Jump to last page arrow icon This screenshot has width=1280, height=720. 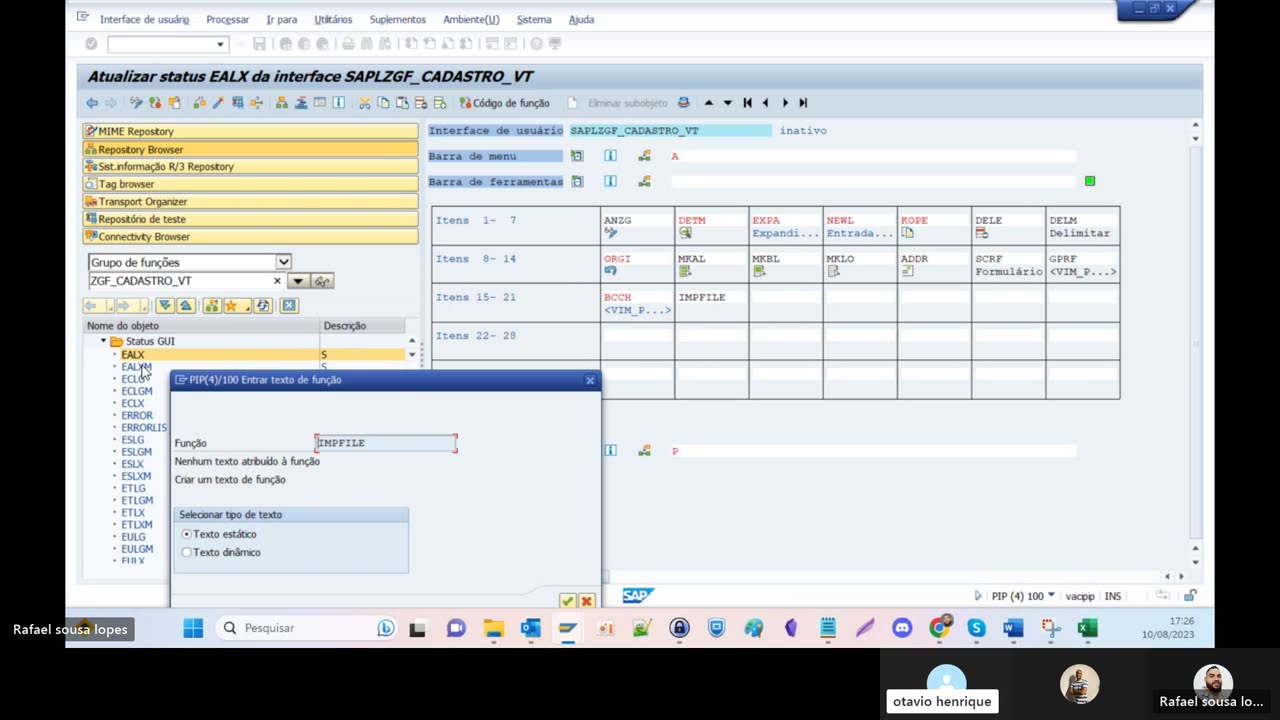[x=803, y=103]
